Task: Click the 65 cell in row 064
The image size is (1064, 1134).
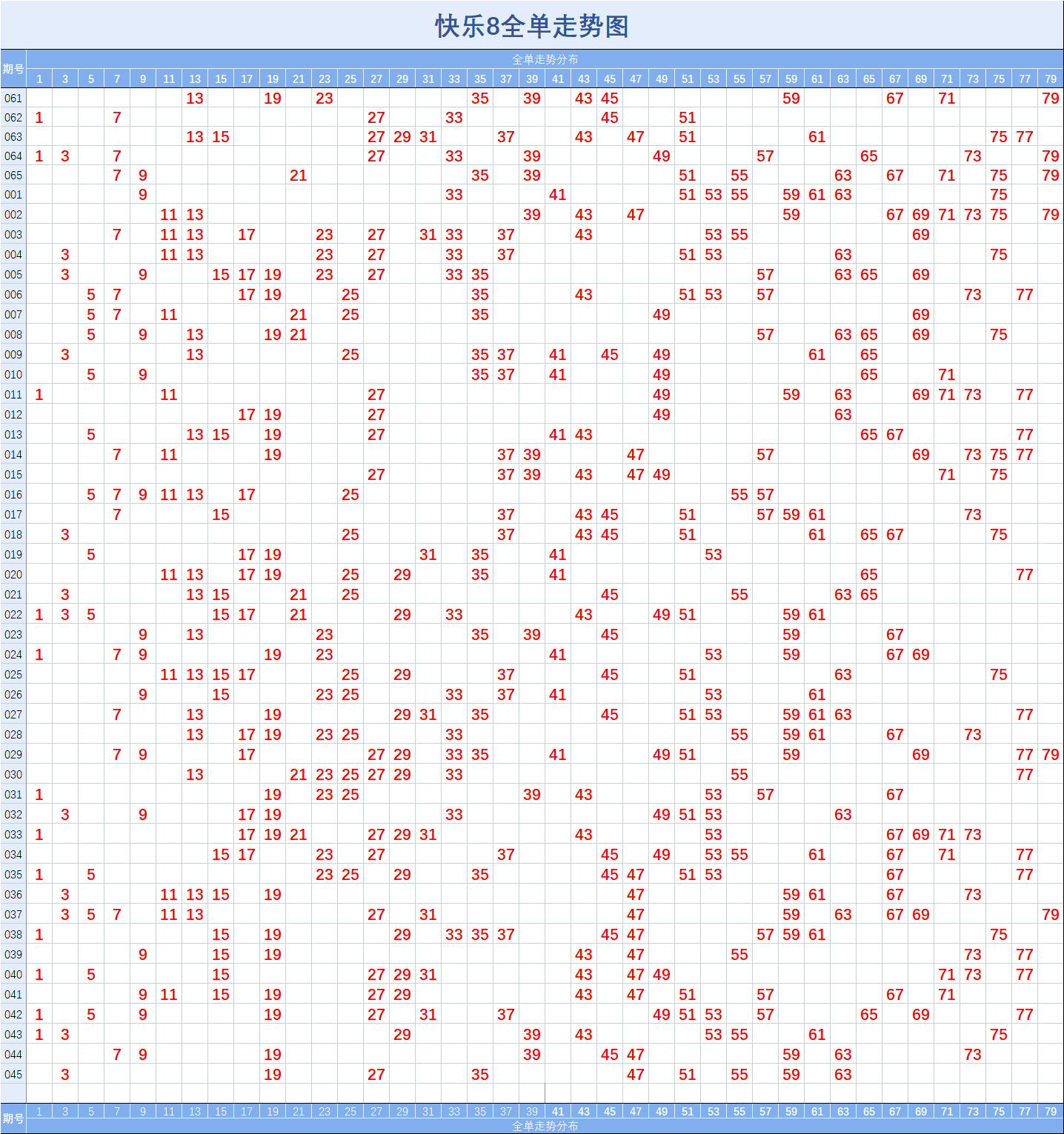Action: tap(869, 156)
